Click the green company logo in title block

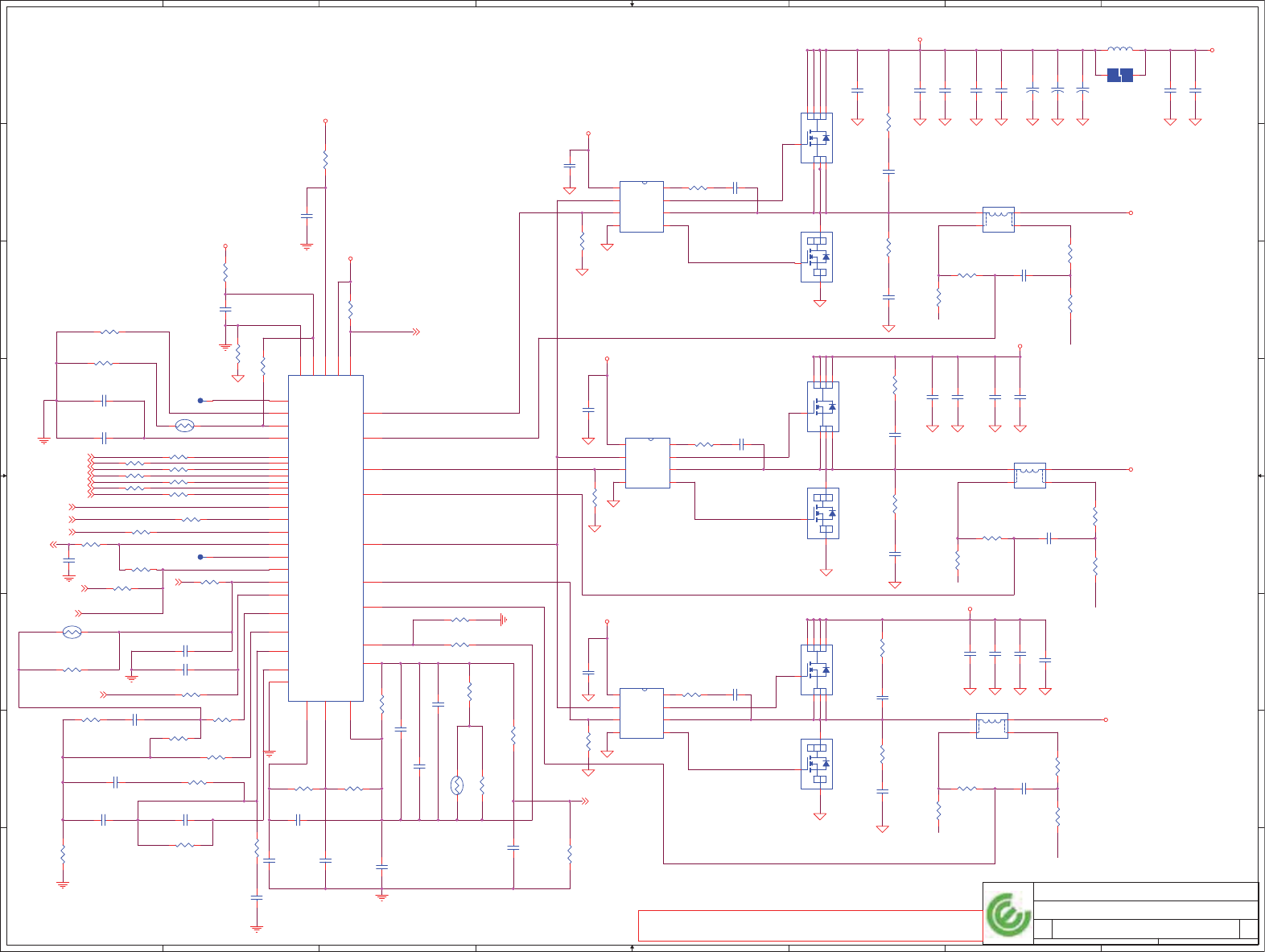(x=1008, y=914)
